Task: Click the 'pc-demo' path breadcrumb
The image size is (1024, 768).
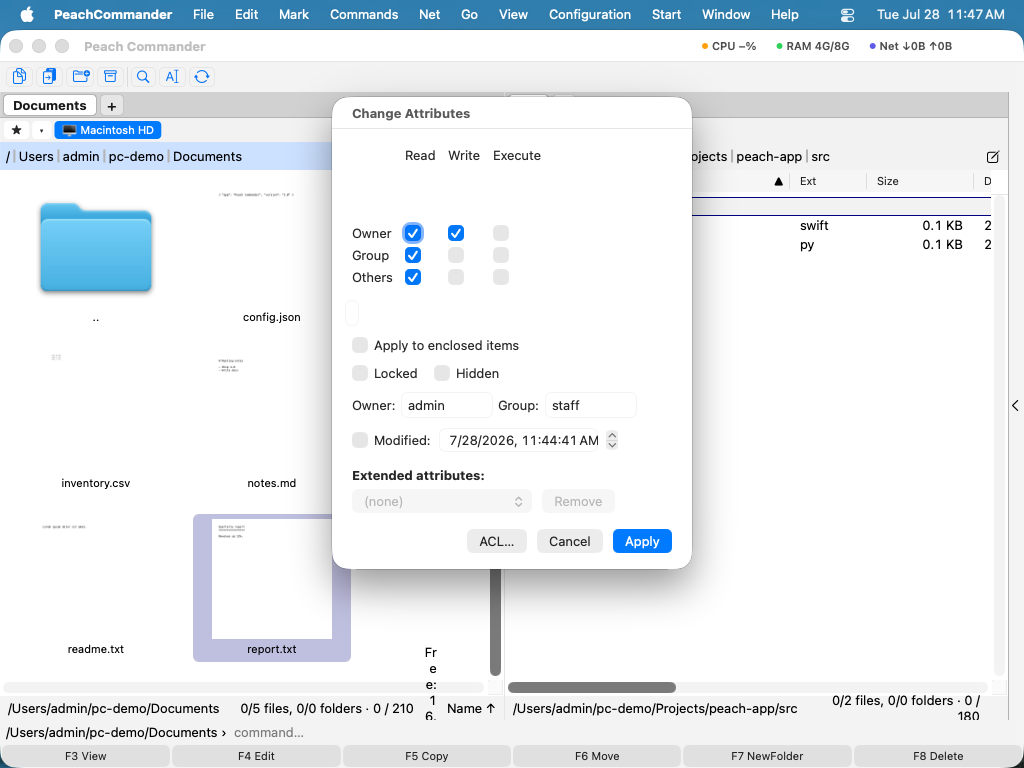Action: (136, 157)
